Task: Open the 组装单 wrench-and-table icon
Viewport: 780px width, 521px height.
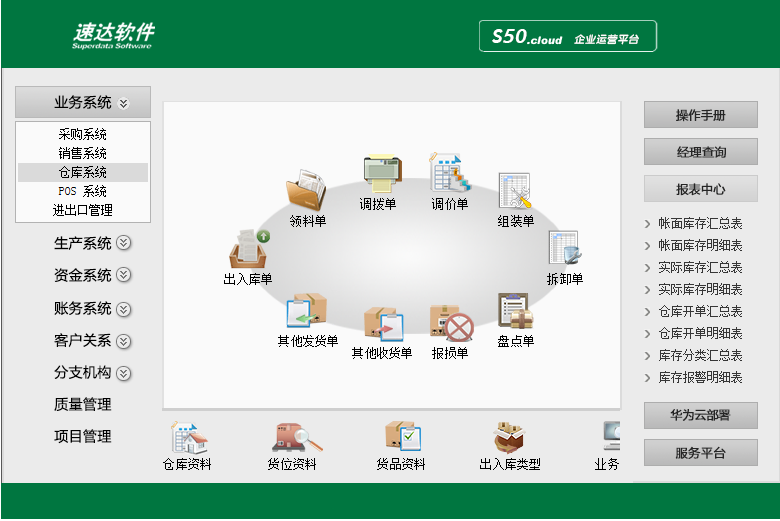Action: (x=515, y=191)
